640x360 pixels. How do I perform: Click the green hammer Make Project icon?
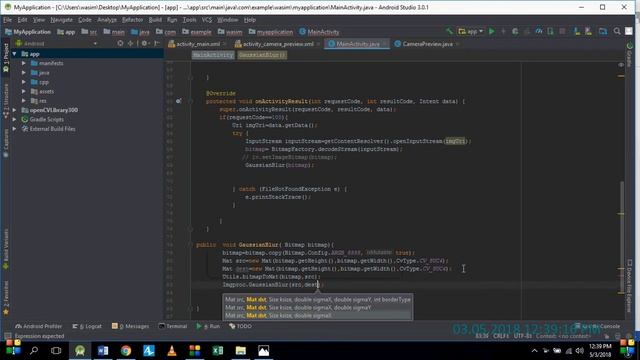tap(449, 31)
